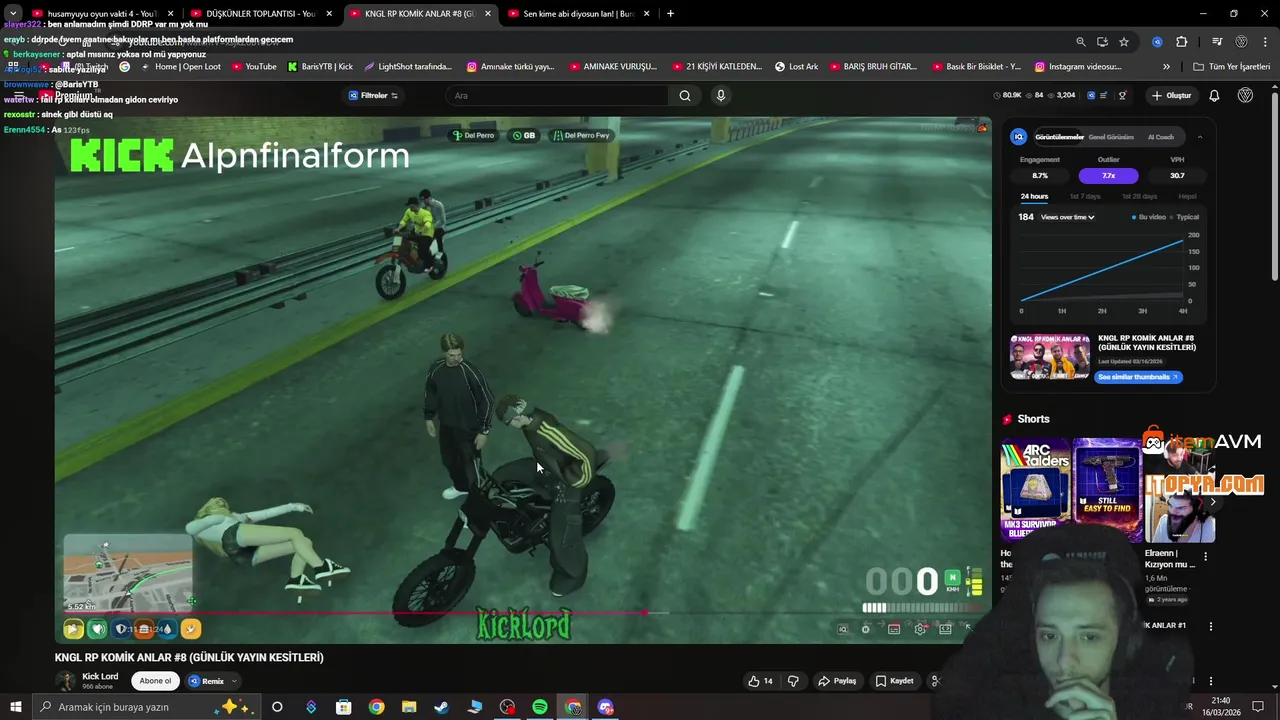
Task: Toggle the Bu video chart legend
Action: [x=1149, y=217]
